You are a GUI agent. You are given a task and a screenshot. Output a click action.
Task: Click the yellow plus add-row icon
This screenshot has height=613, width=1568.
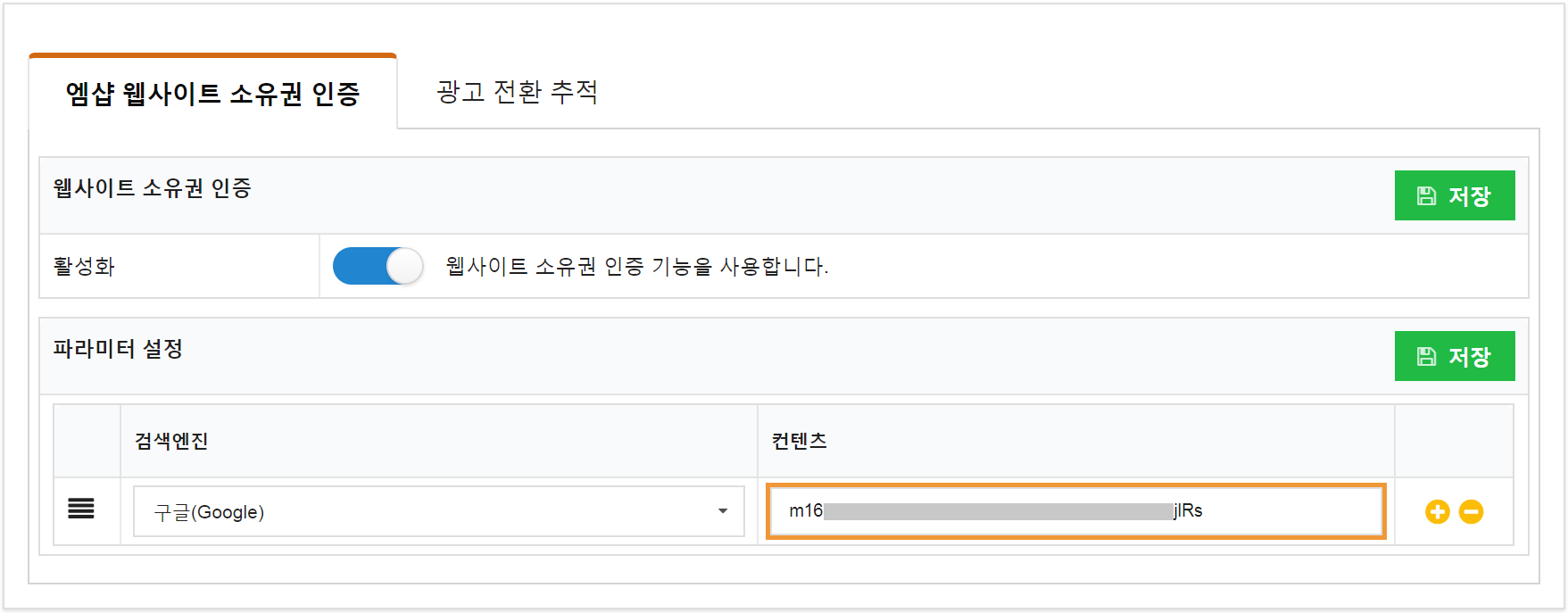coord(1437,511)
